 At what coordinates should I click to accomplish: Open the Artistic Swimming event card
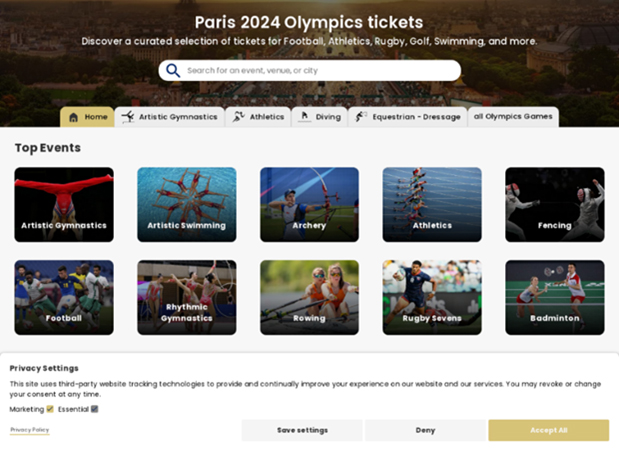(187, 205)
